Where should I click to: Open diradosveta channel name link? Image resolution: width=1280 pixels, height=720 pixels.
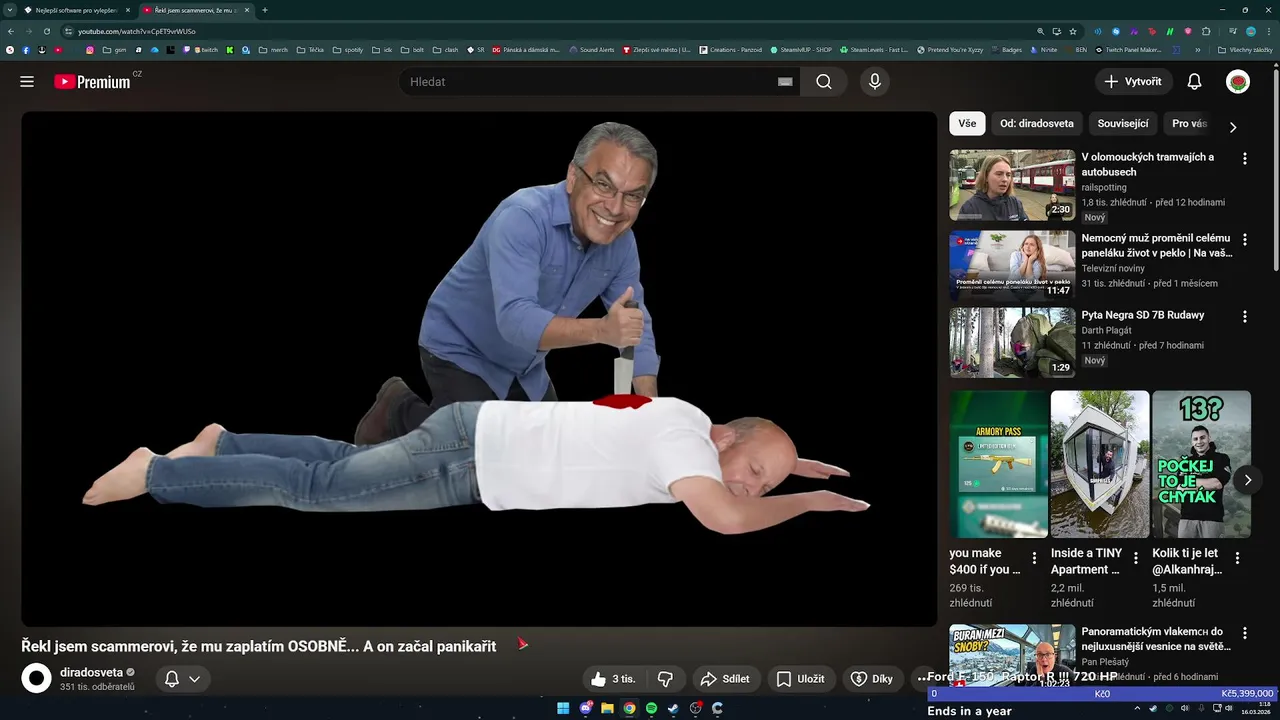click(x=91, y=672)
